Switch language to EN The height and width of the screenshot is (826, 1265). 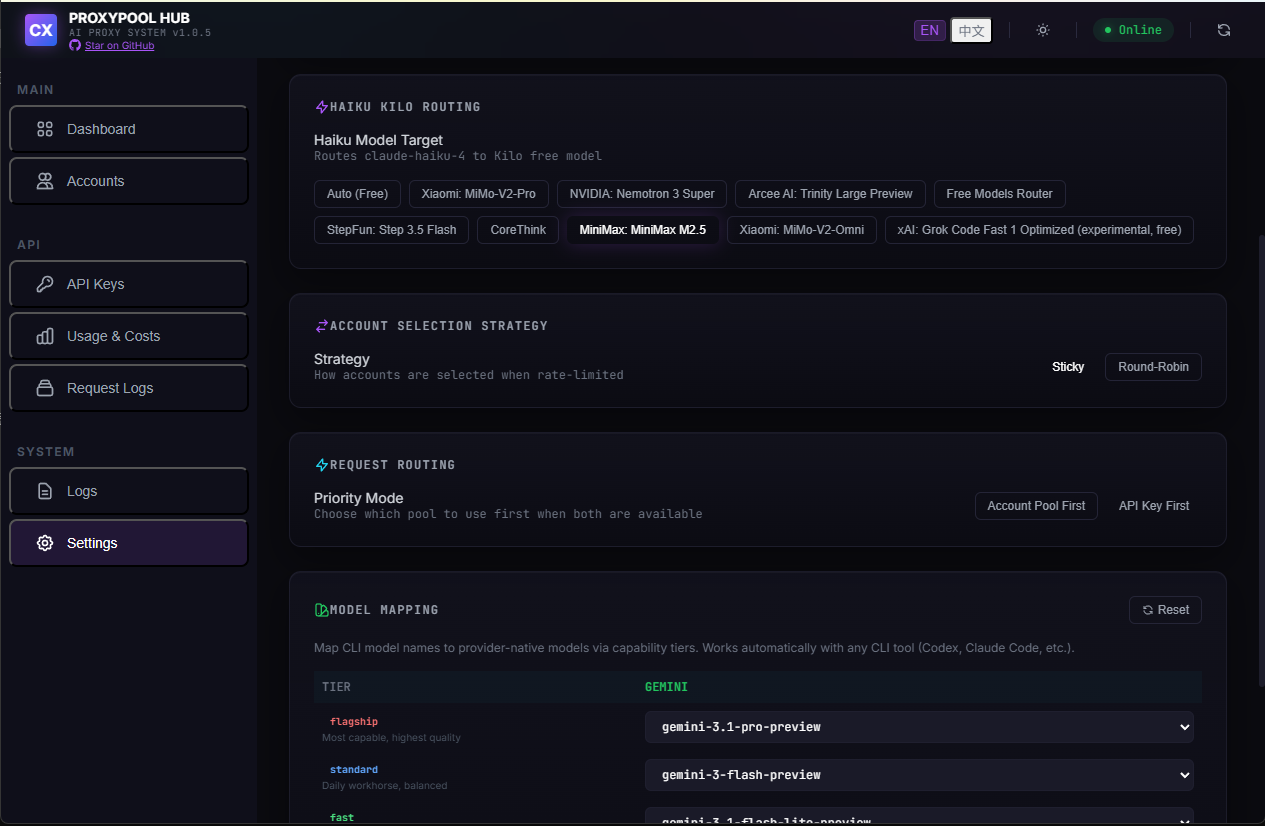coord(929,30)
